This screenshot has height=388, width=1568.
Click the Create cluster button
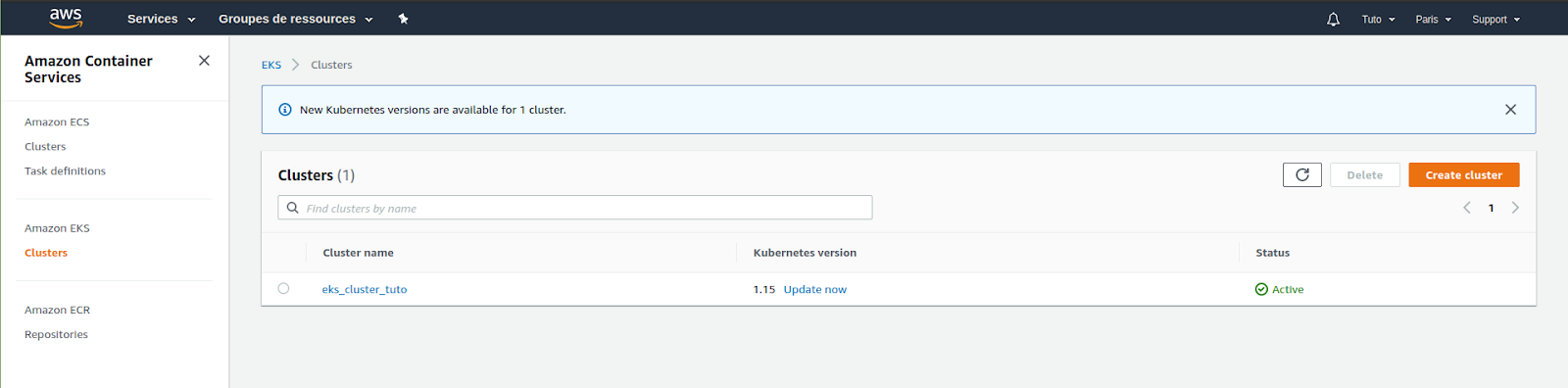pyautogui.click(x=1464, y=174)
